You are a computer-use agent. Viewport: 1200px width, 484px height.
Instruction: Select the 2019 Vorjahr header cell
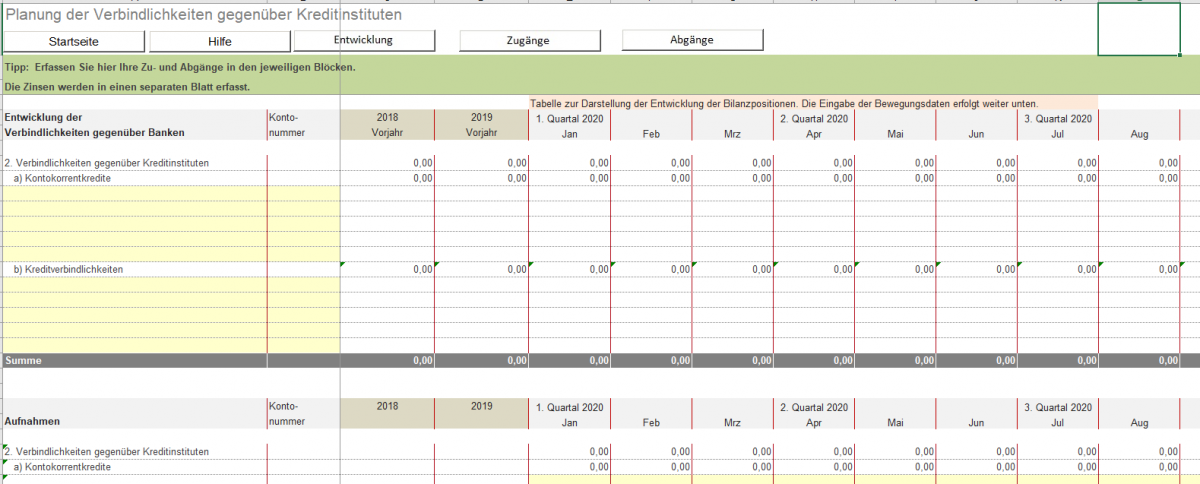481,125
